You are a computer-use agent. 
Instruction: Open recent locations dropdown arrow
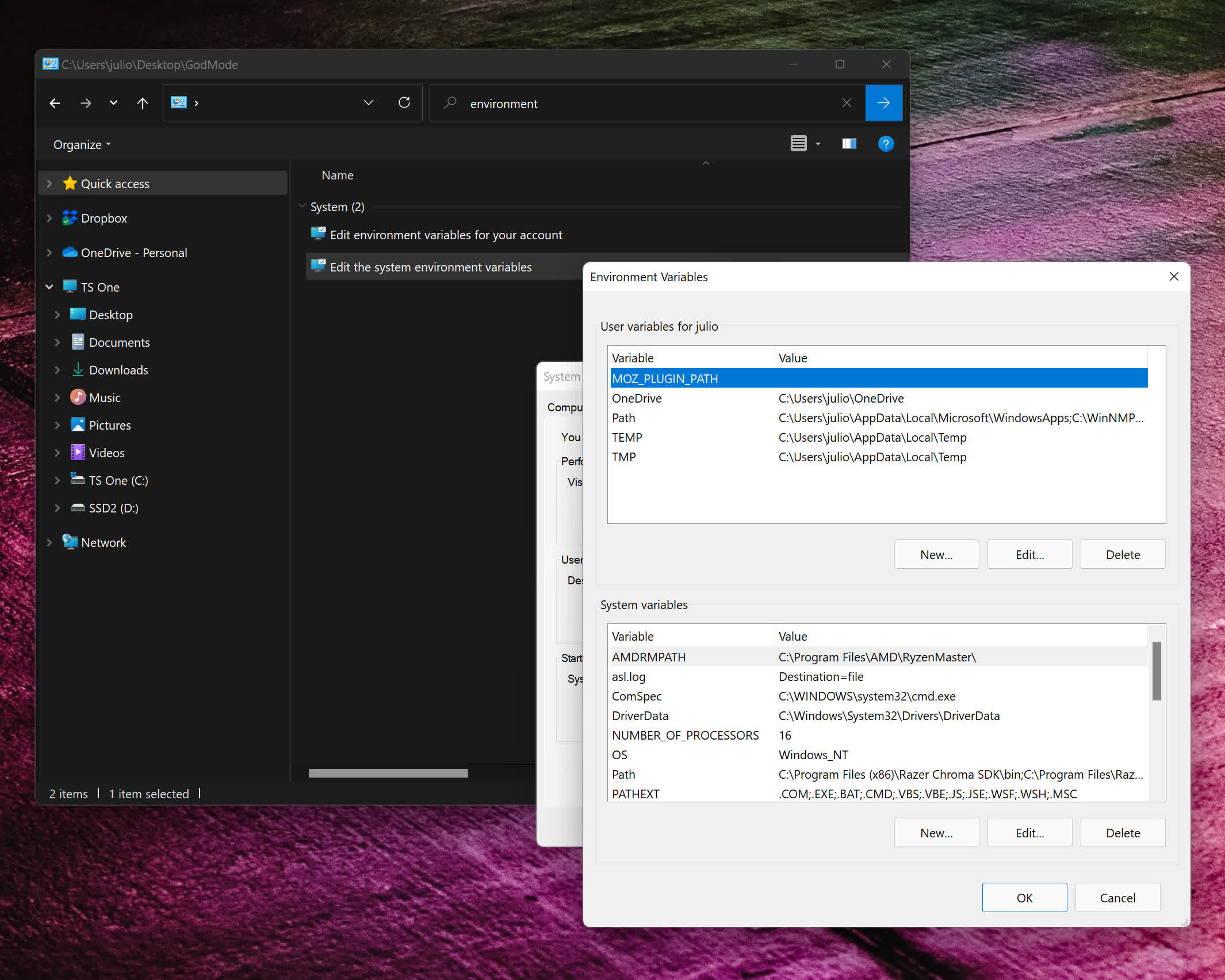[113, 103]
